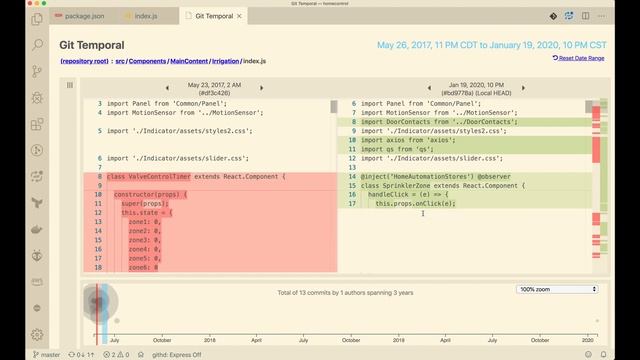Open the Manage settings gear

37,335
